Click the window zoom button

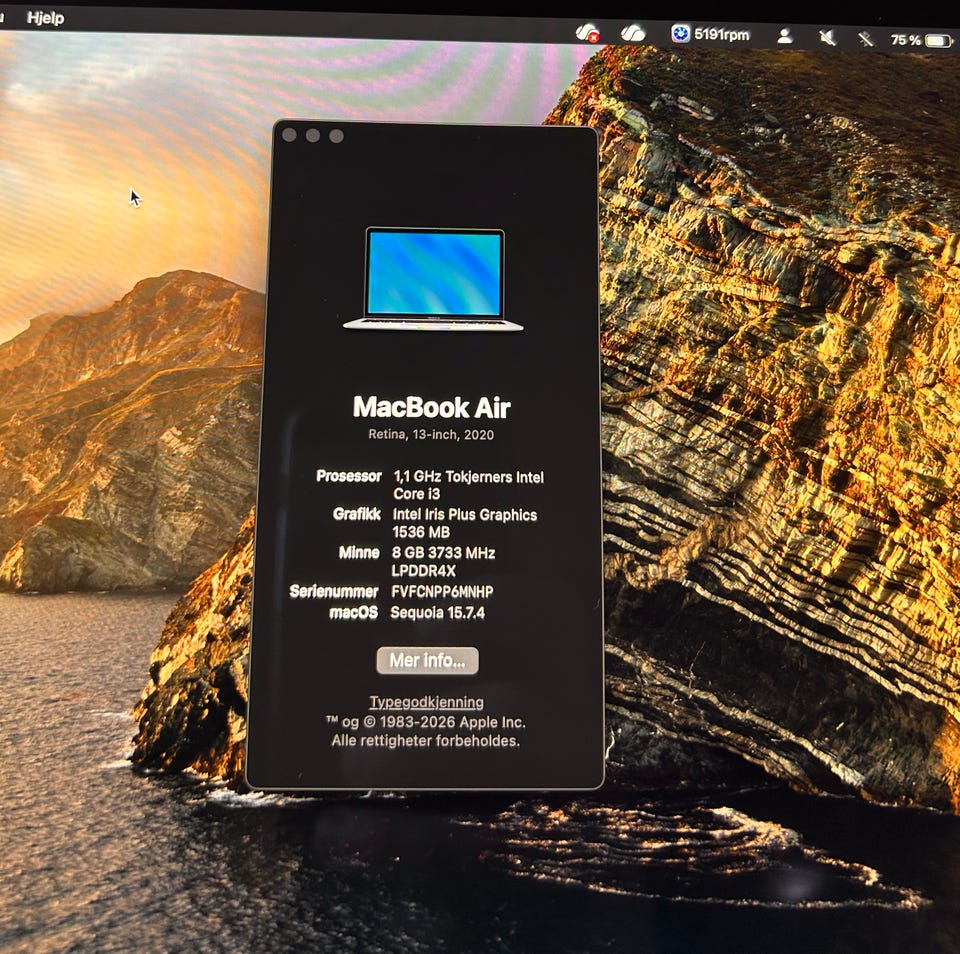pyautogui.click(x=337, y=136)
